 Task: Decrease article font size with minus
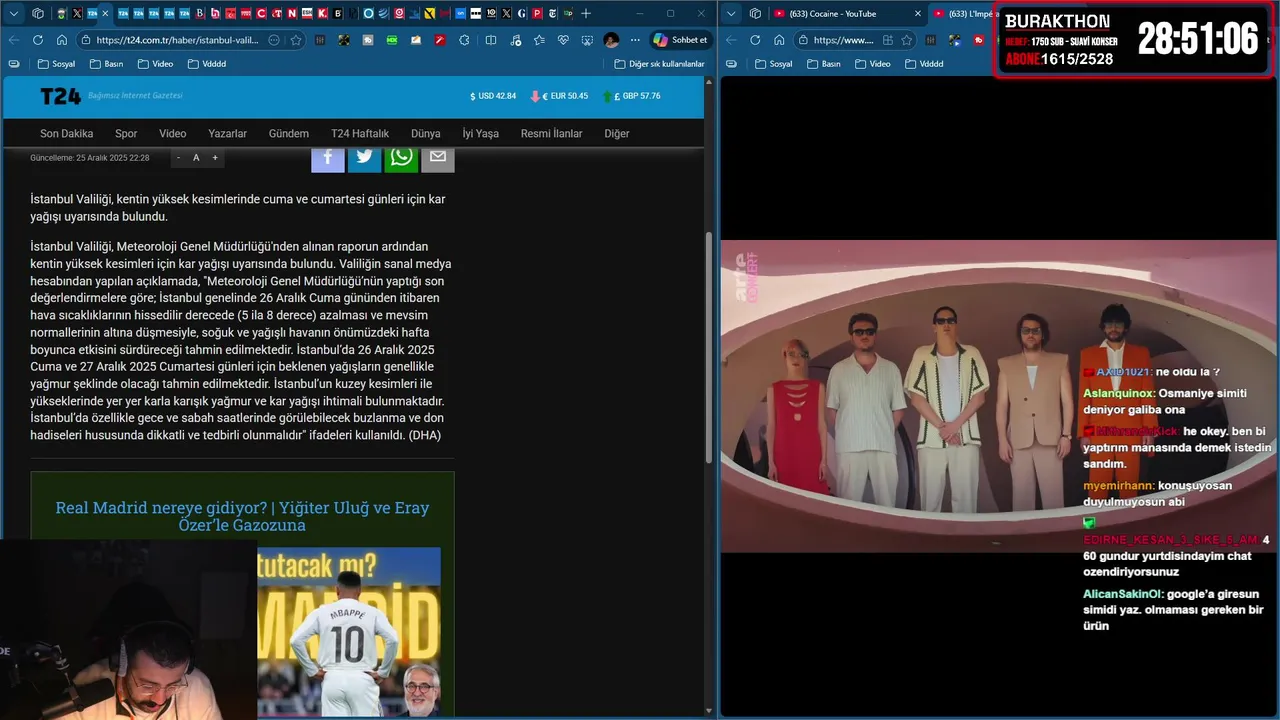[x=179, y=157]
